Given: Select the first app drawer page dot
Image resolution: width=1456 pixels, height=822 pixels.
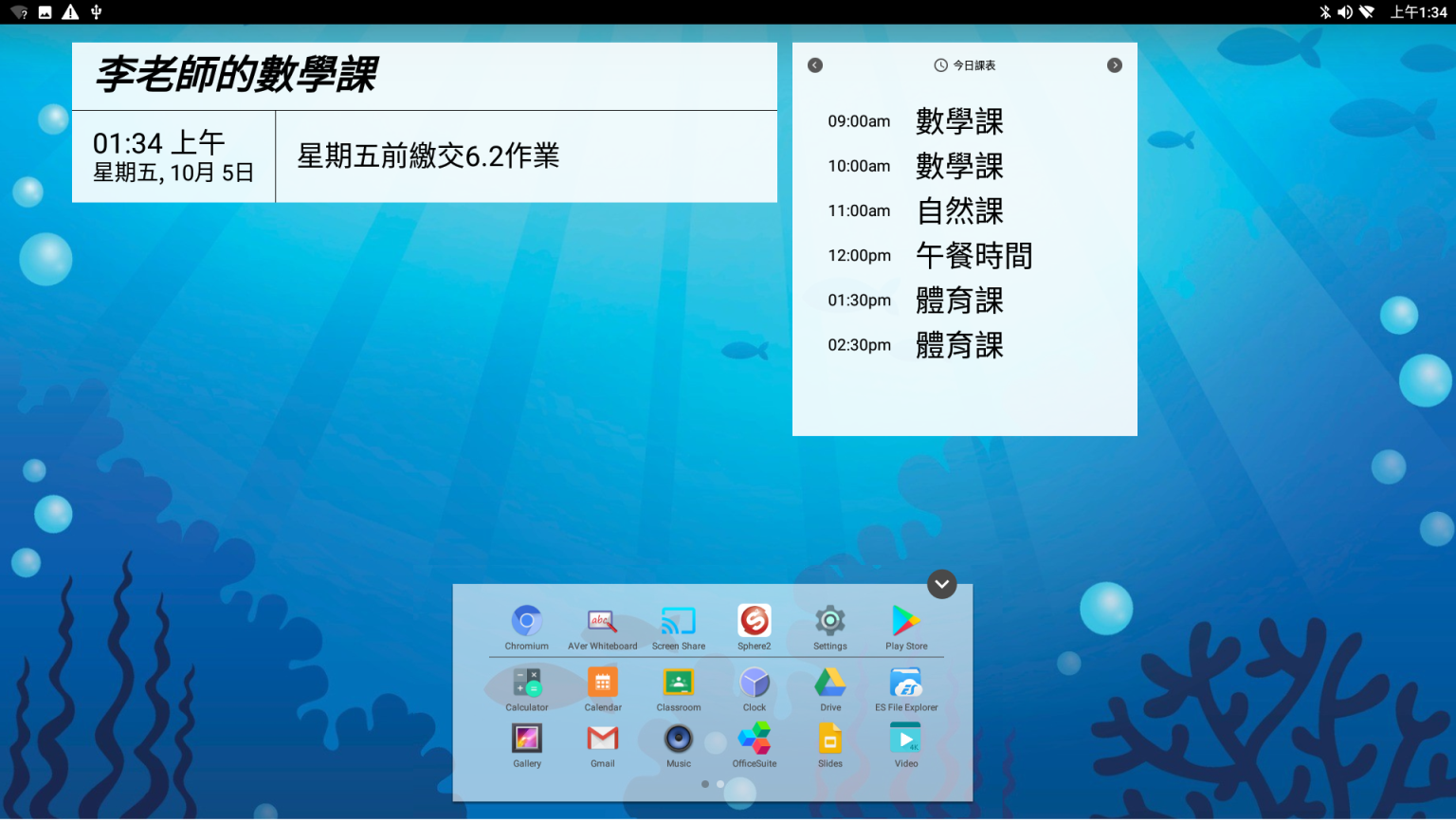Looking at the screenshot, I should coord(705,784).
